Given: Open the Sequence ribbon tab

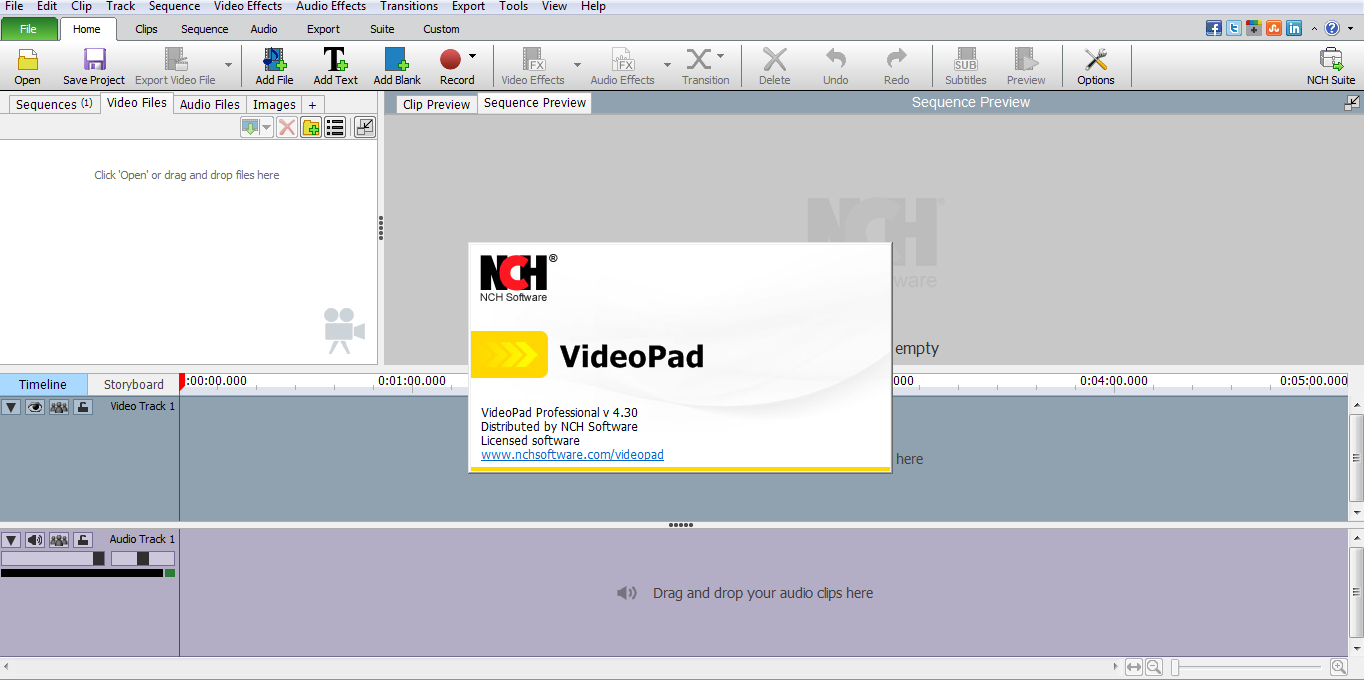Looking at the screenshot, I should [205, 29].
